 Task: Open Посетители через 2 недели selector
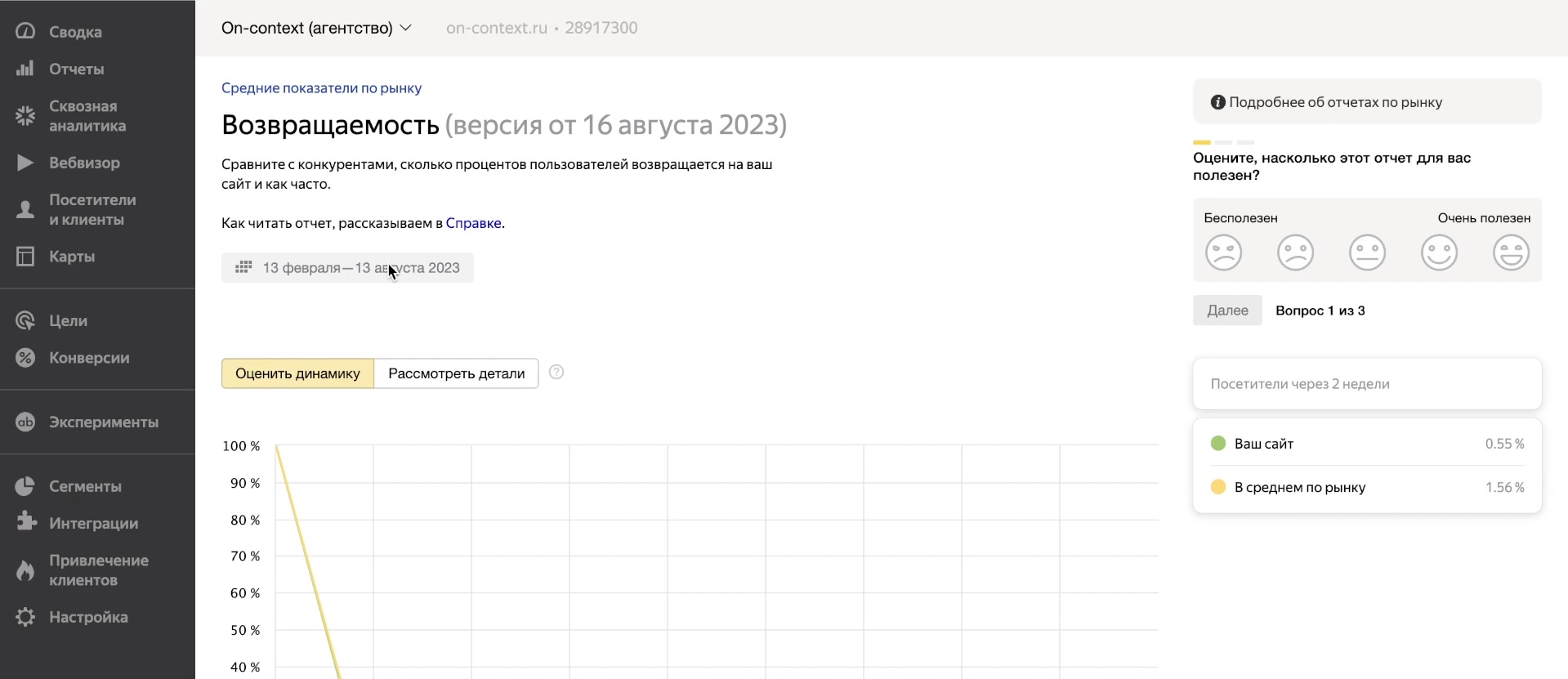[1367, 384]
